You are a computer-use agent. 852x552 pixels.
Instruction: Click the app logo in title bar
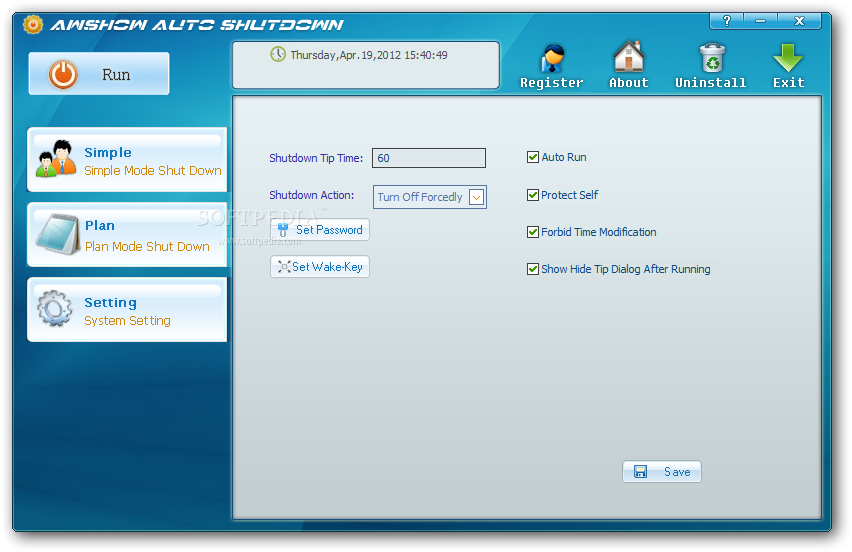(33, 24)
